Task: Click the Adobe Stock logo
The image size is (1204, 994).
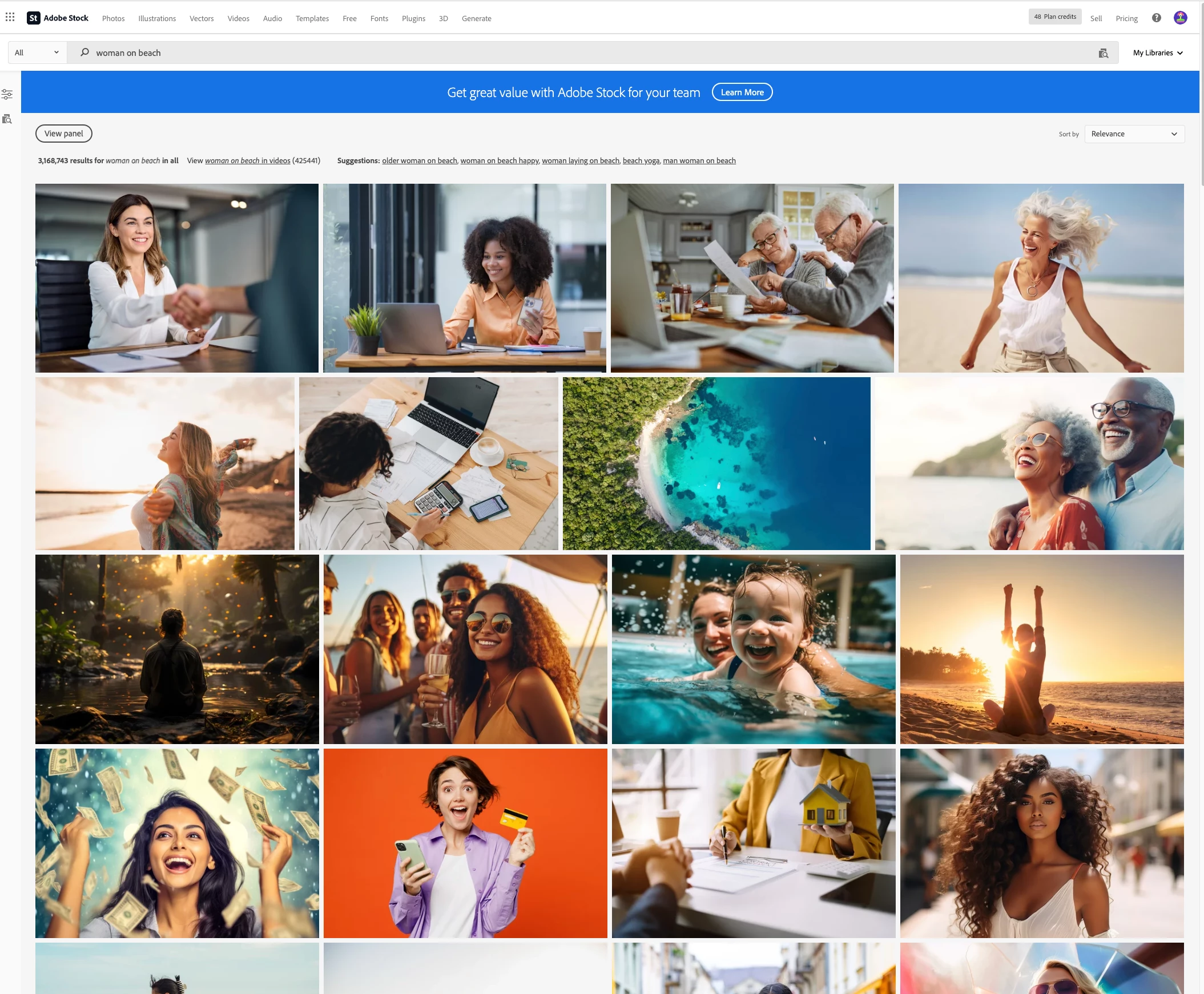Action: [58, 18]
